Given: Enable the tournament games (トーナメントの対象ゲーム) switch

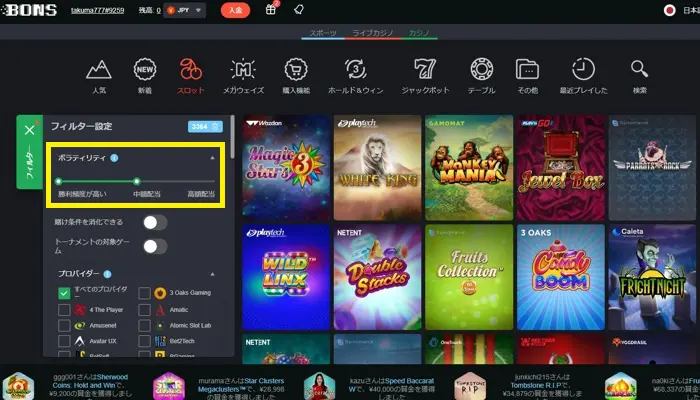Looking at the screenshot, I should [154, 245].
